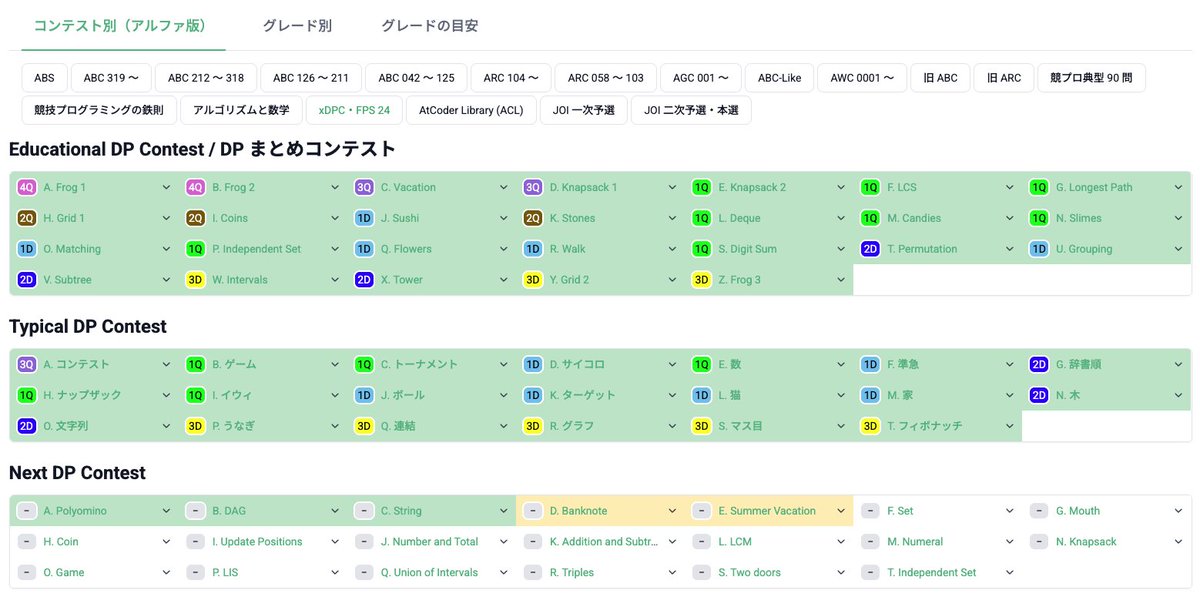Screen dimensions: 1200x597
Task: Click the 1Q badge beside H. ナップザック
Action: pyautogui.click(x=27, y=395)
